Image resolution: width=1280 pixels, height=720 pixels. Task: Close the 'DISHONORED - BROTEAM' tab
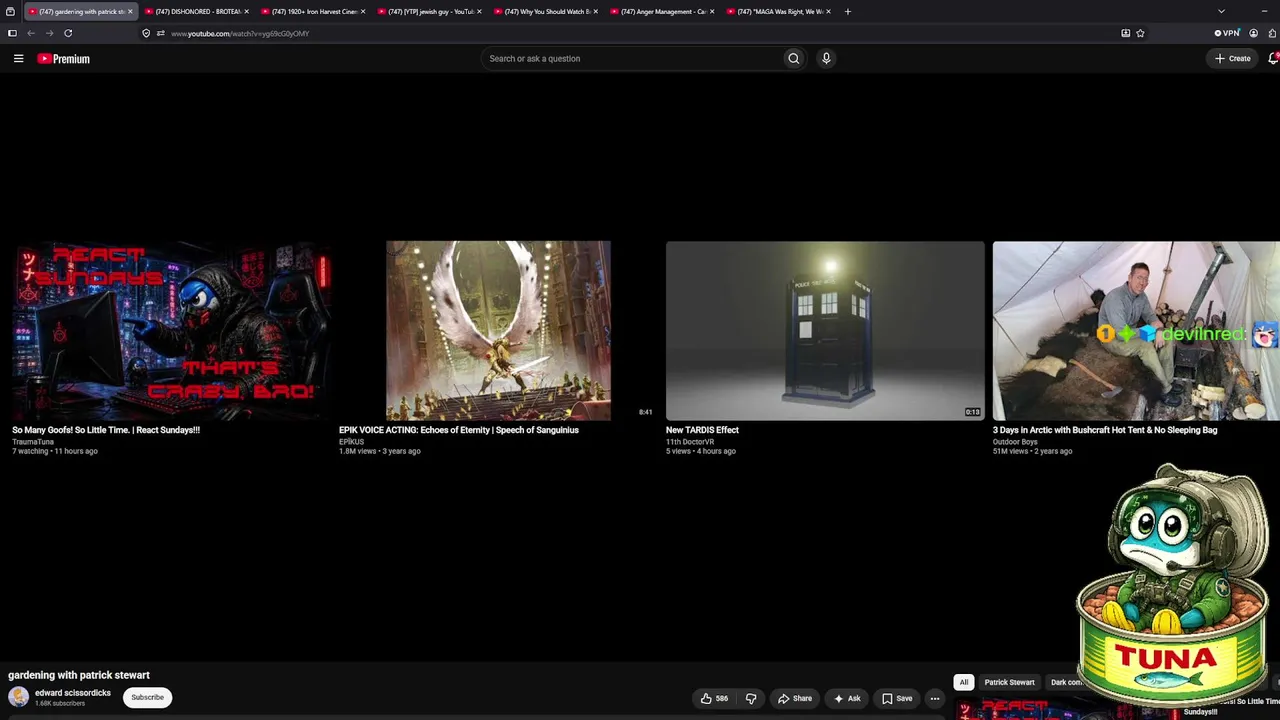[x=246, y=12]
